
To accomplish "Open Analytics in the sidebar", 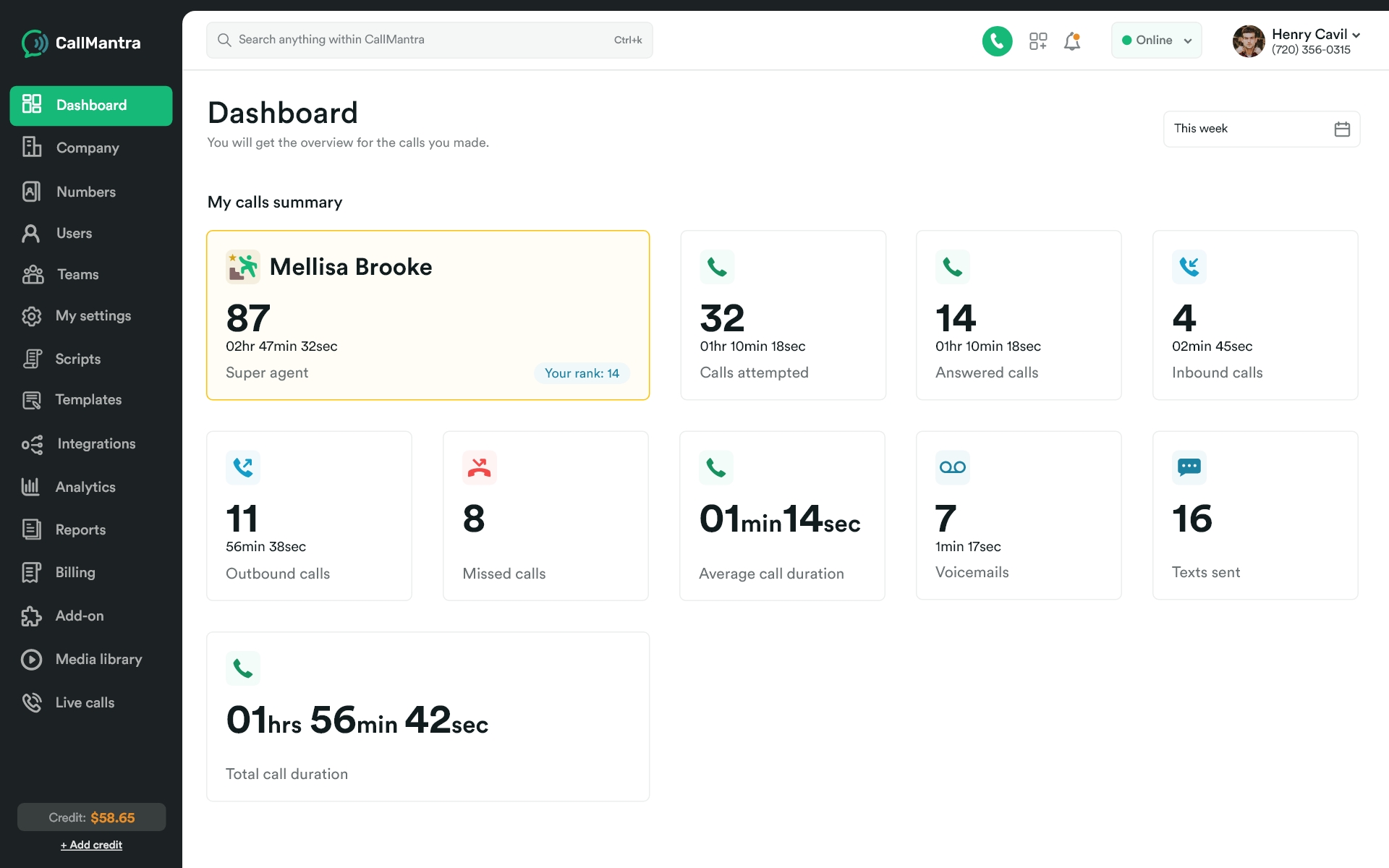I will pos(85,487).
